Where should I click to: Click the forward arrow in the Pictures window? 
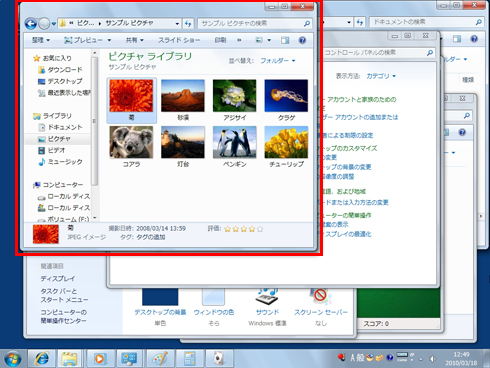point(44,24)
